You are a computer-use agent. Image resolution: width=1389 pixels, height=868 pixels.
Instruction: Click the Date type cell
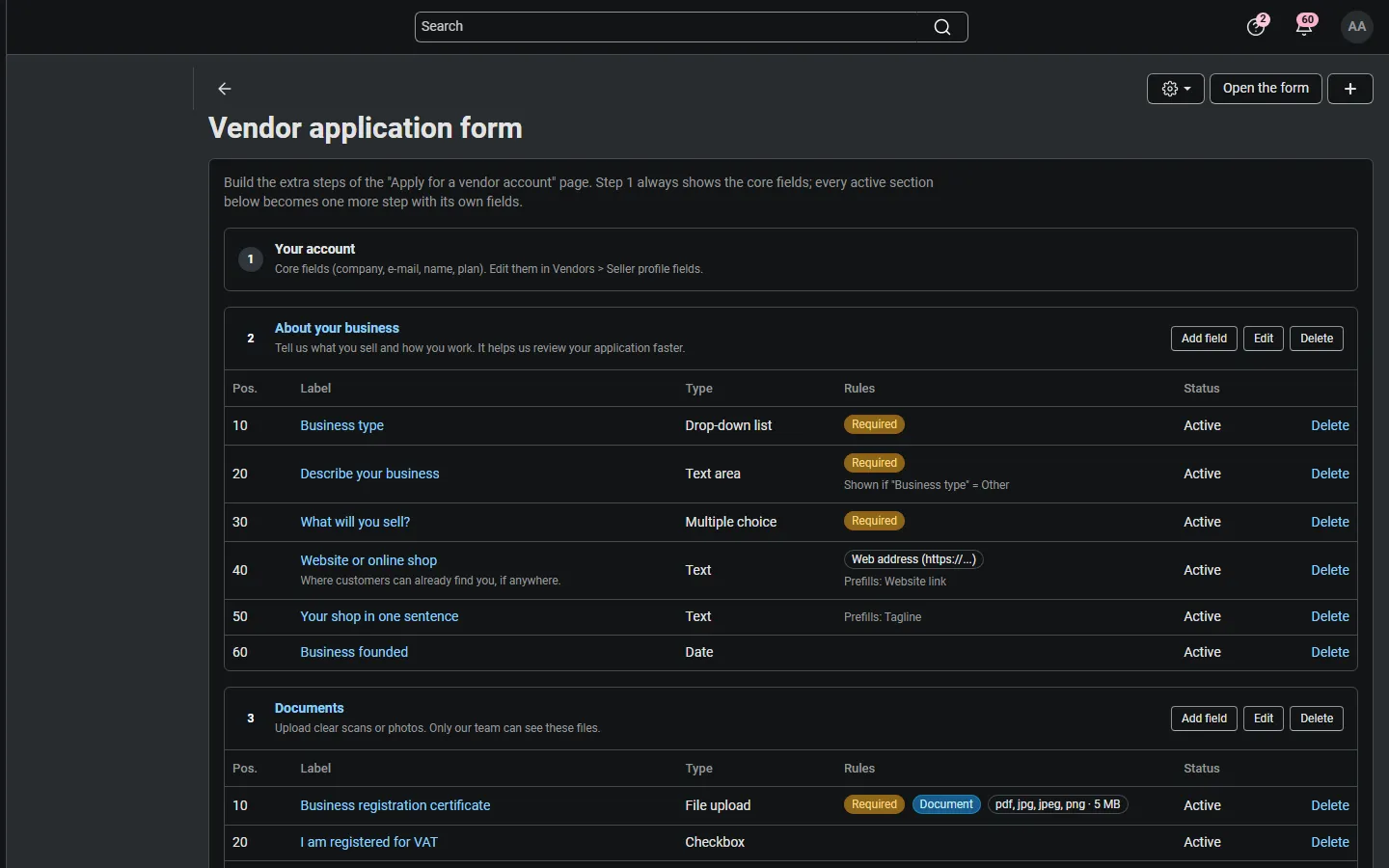pos(699,652)
